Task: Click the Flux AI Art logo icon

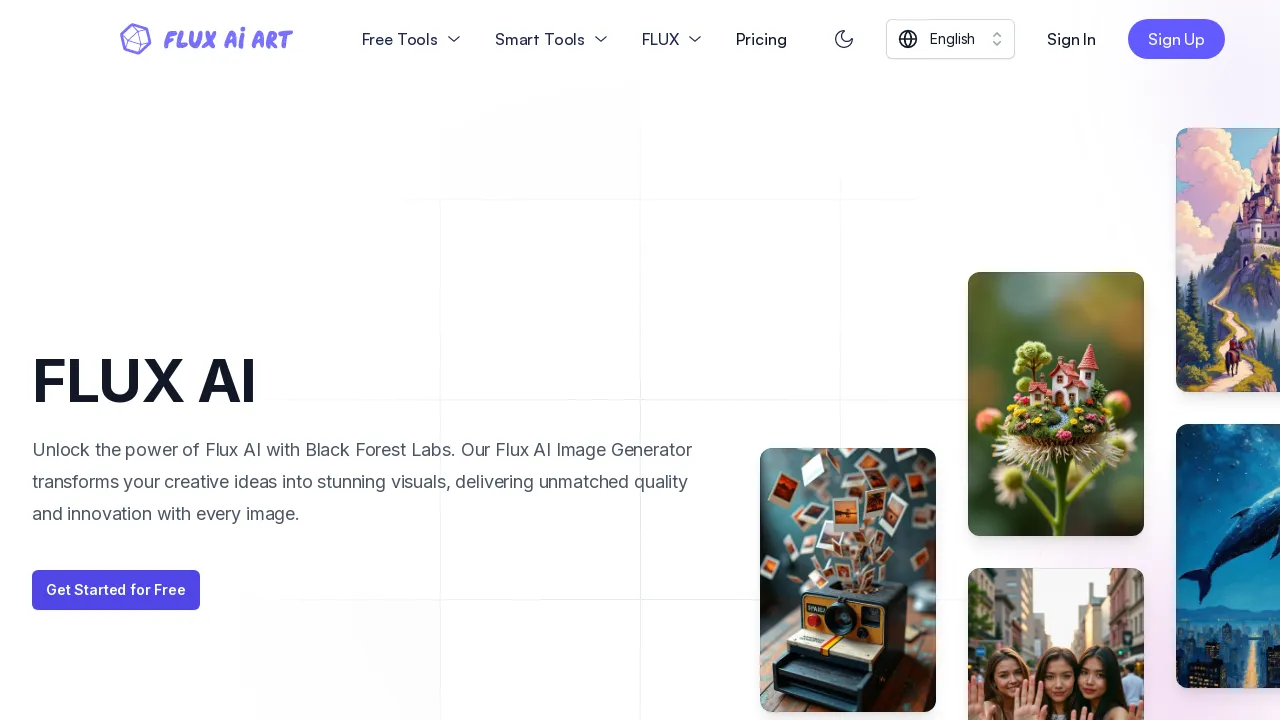Action: [x=135, y=39]
